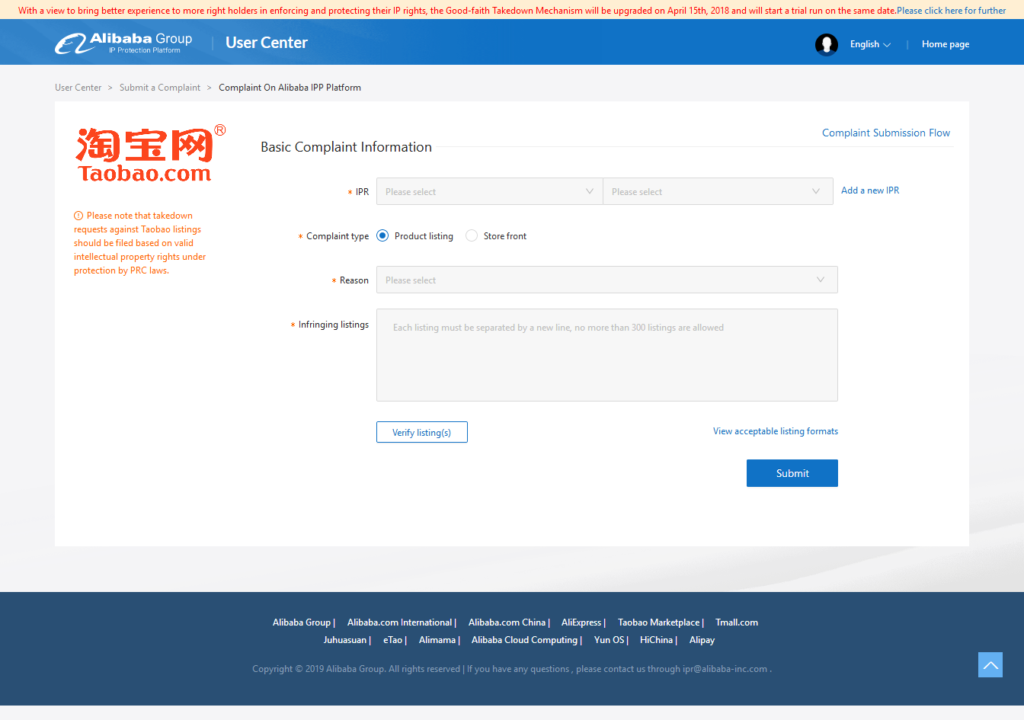The image size is (1024, 720).
Task: Open the first IPR dropdown
Action: 489,191
